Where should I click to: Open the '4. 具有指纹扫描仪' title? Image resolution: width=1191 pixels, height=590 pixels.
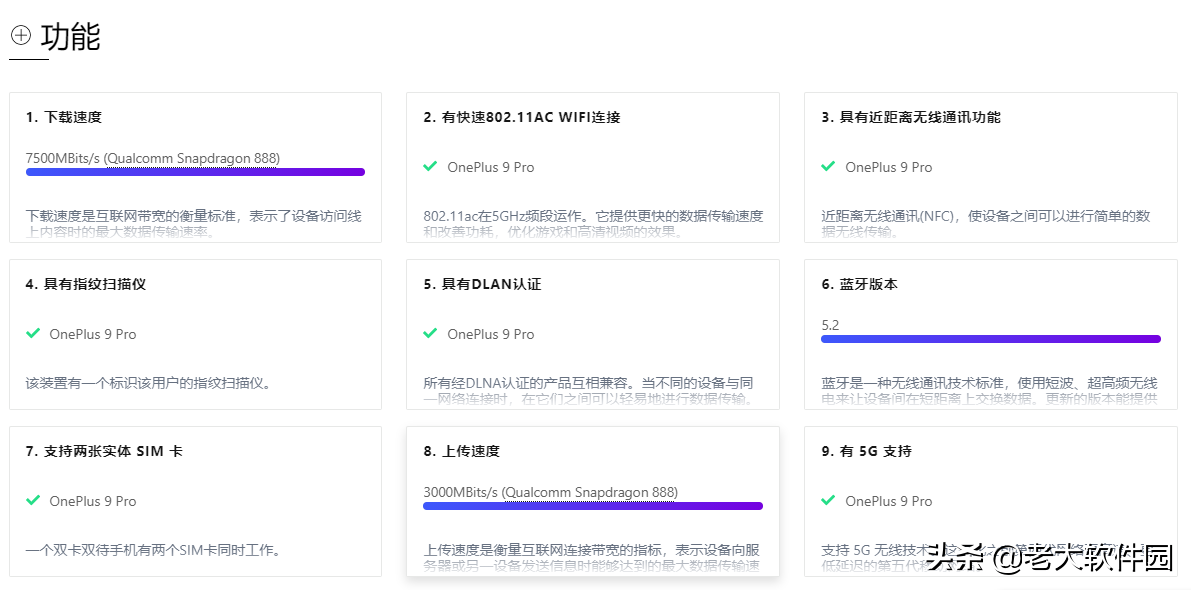click(86, 284)
